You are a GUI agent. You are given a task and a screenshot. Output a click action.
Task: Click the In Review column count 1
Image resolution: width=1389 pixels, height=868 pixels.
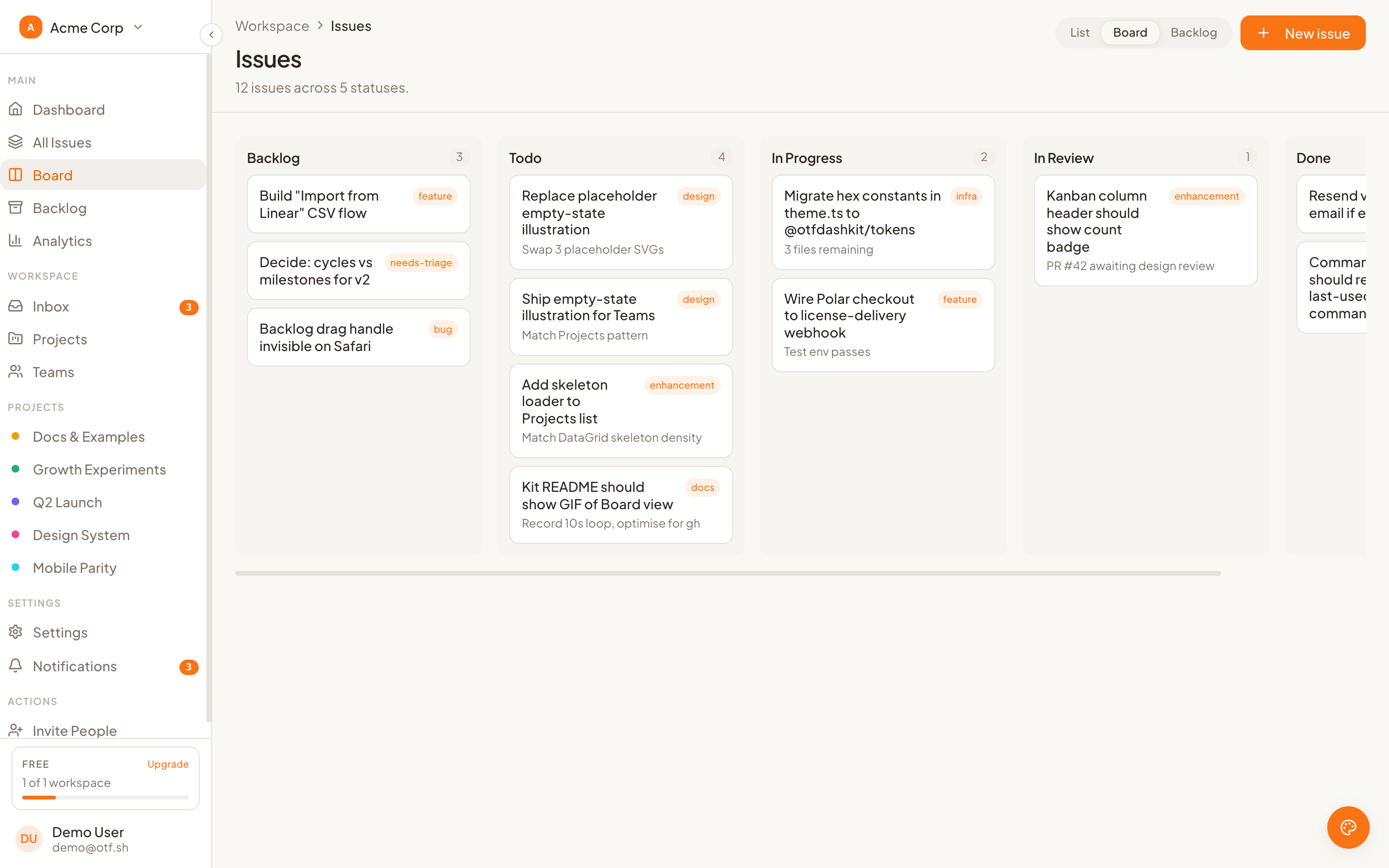1247,157
